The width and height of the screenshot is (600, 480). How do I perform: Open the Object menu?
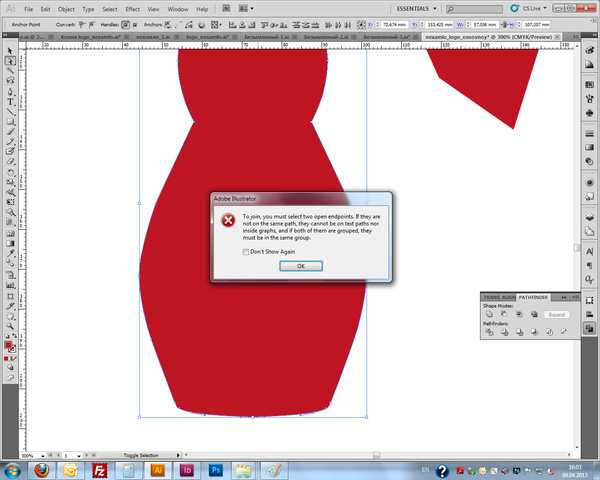66,9
